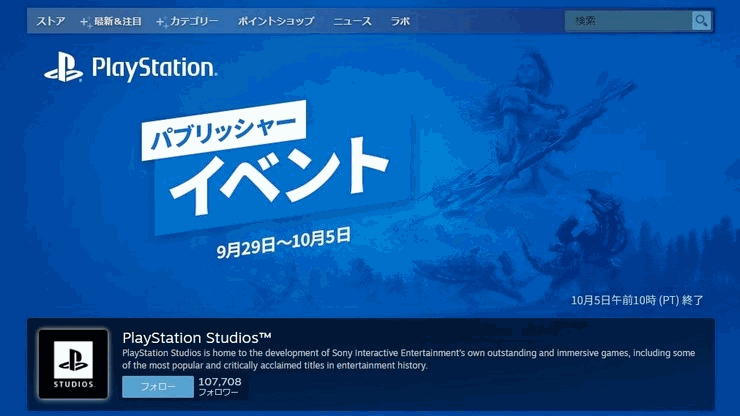The image size is (740, 416).
Task: Open the ラボ menu item
Action: click(400, 21)
